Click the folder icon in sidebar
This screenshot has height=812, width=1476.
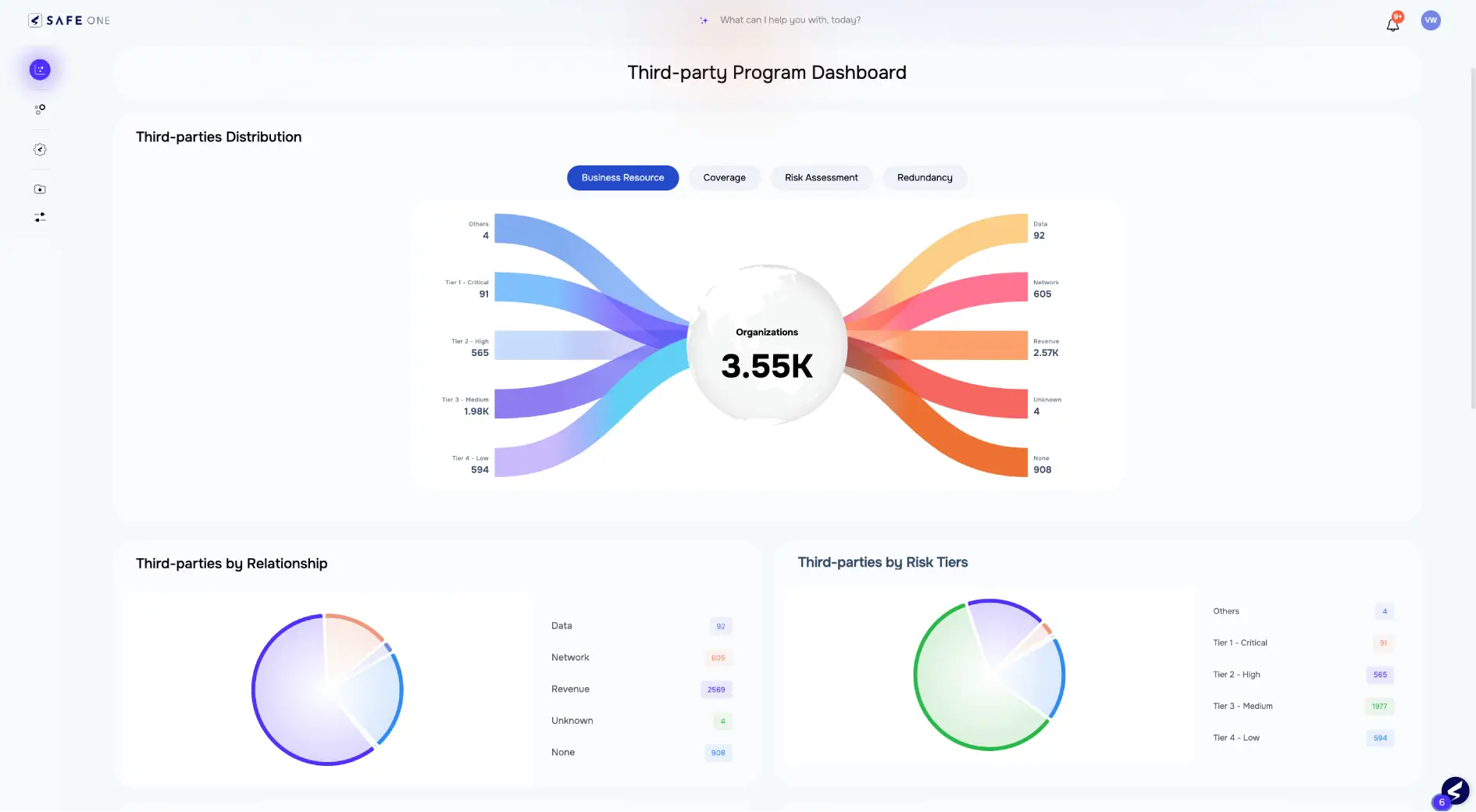point(40,189)
